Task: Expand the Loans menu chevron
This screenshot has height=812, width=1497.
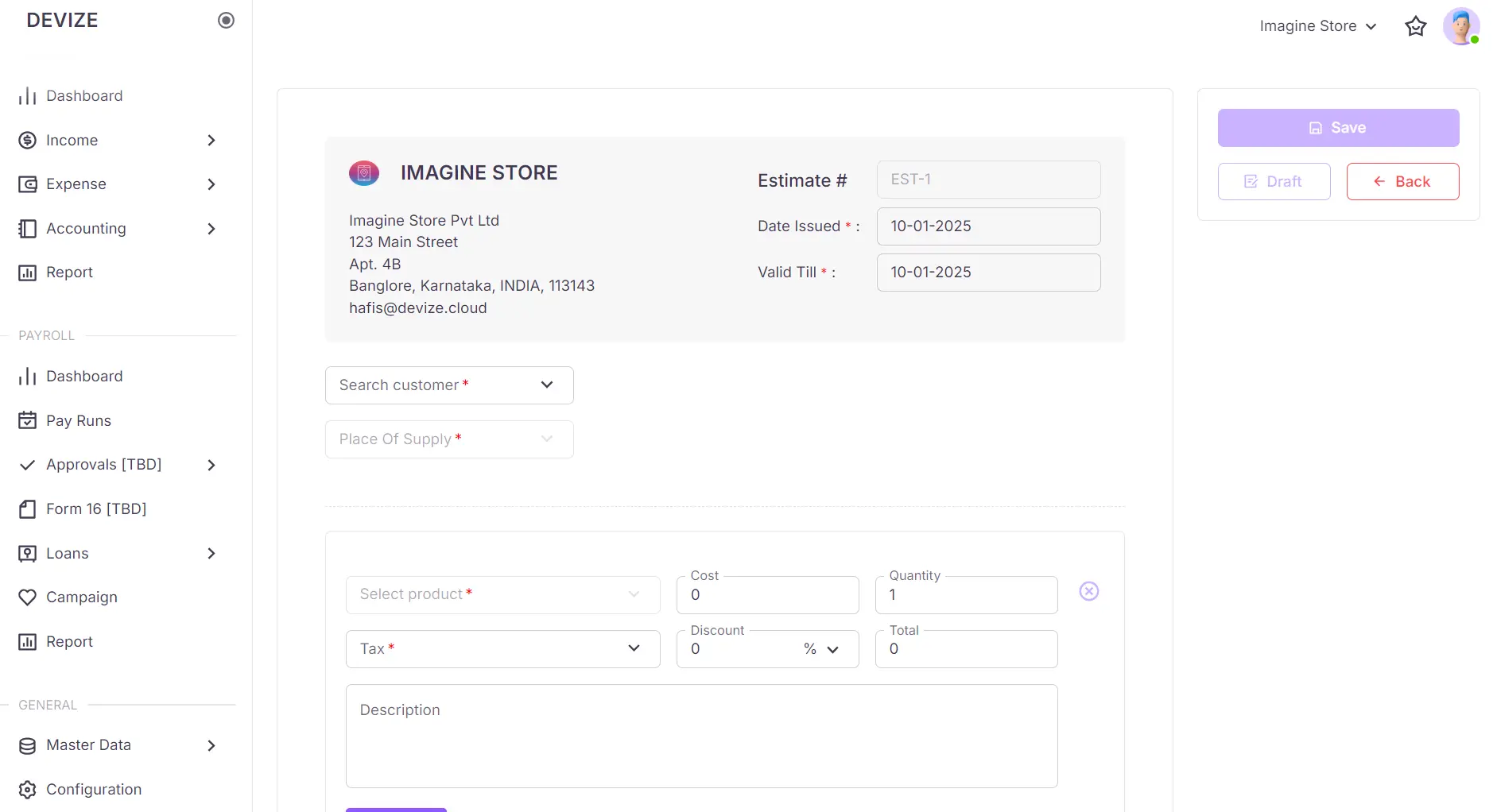Action: 211,554
